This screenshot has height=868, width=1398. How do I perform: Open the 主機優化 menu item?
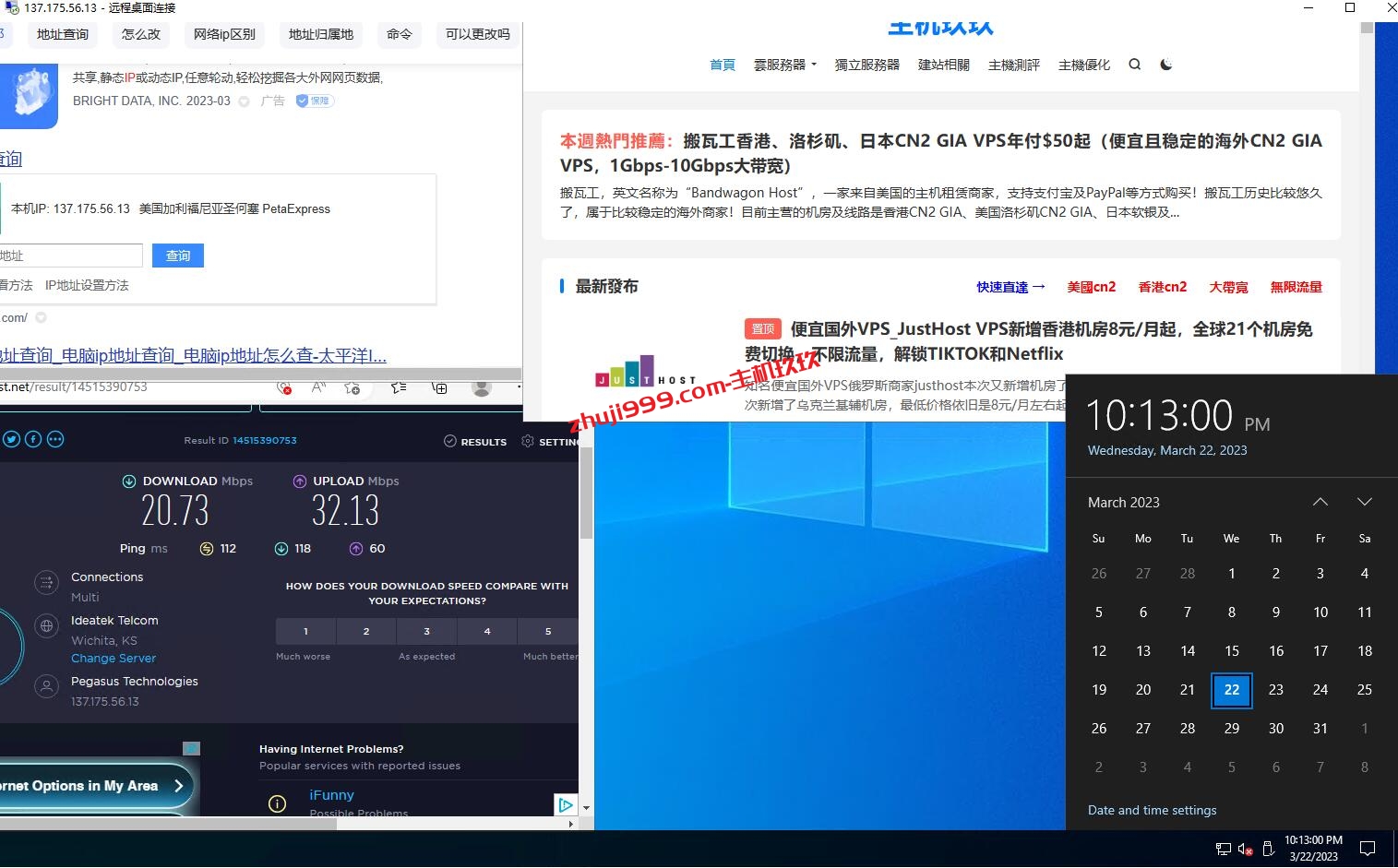pos(1084,65)
